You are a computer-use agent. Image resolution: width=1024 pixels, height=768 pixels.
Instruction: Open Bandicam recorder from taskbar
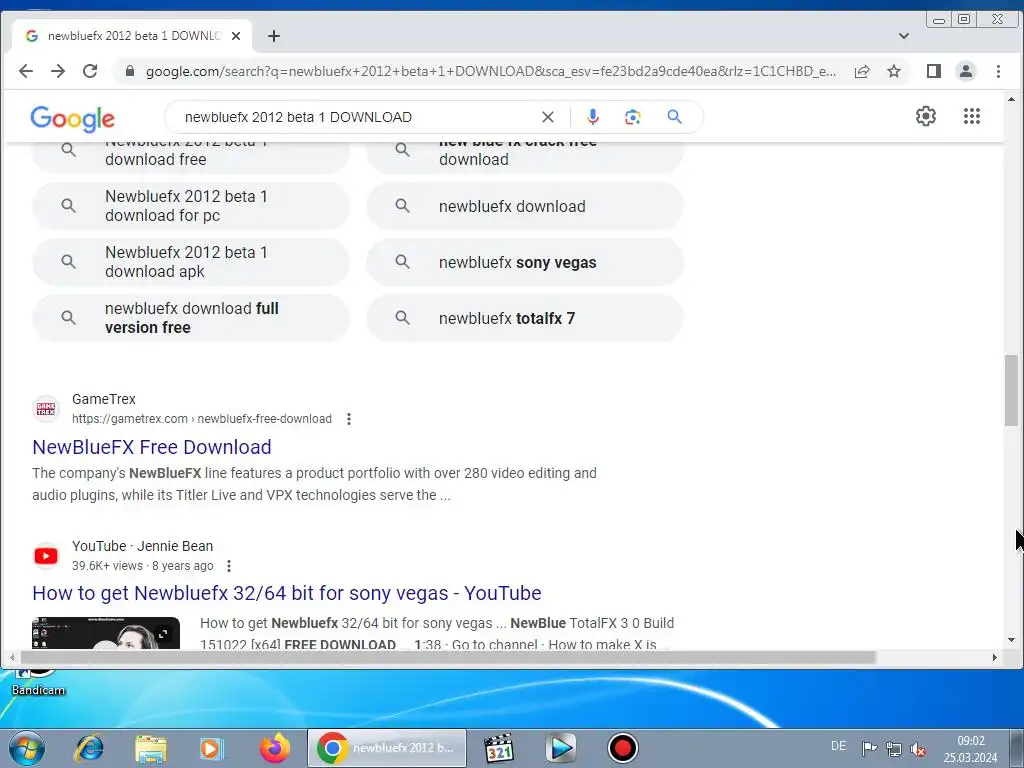(x=622, y=748)
